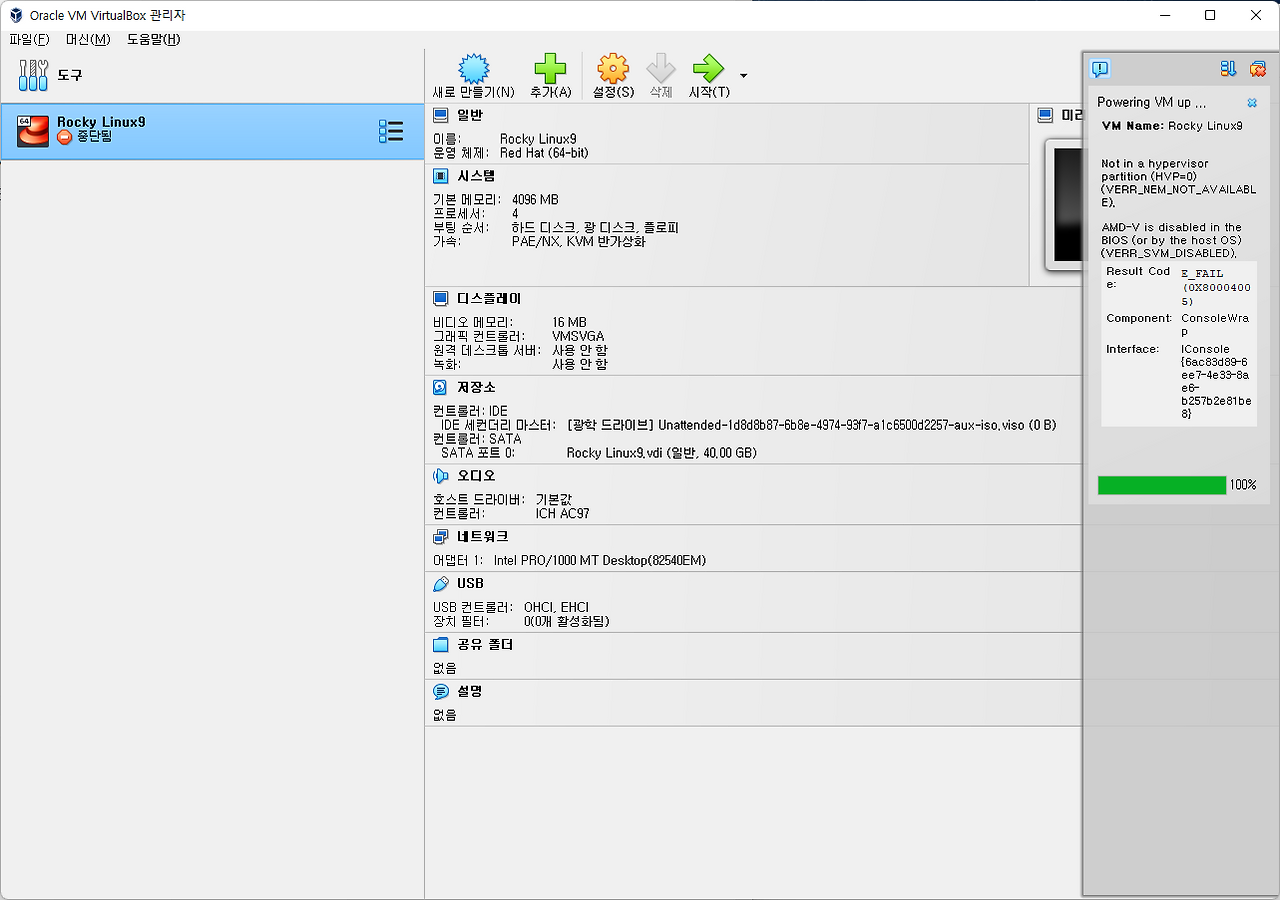Viewport: 1280px width, 900px height.
Task: Click the green 100% progress bar
Action: 1162,485
